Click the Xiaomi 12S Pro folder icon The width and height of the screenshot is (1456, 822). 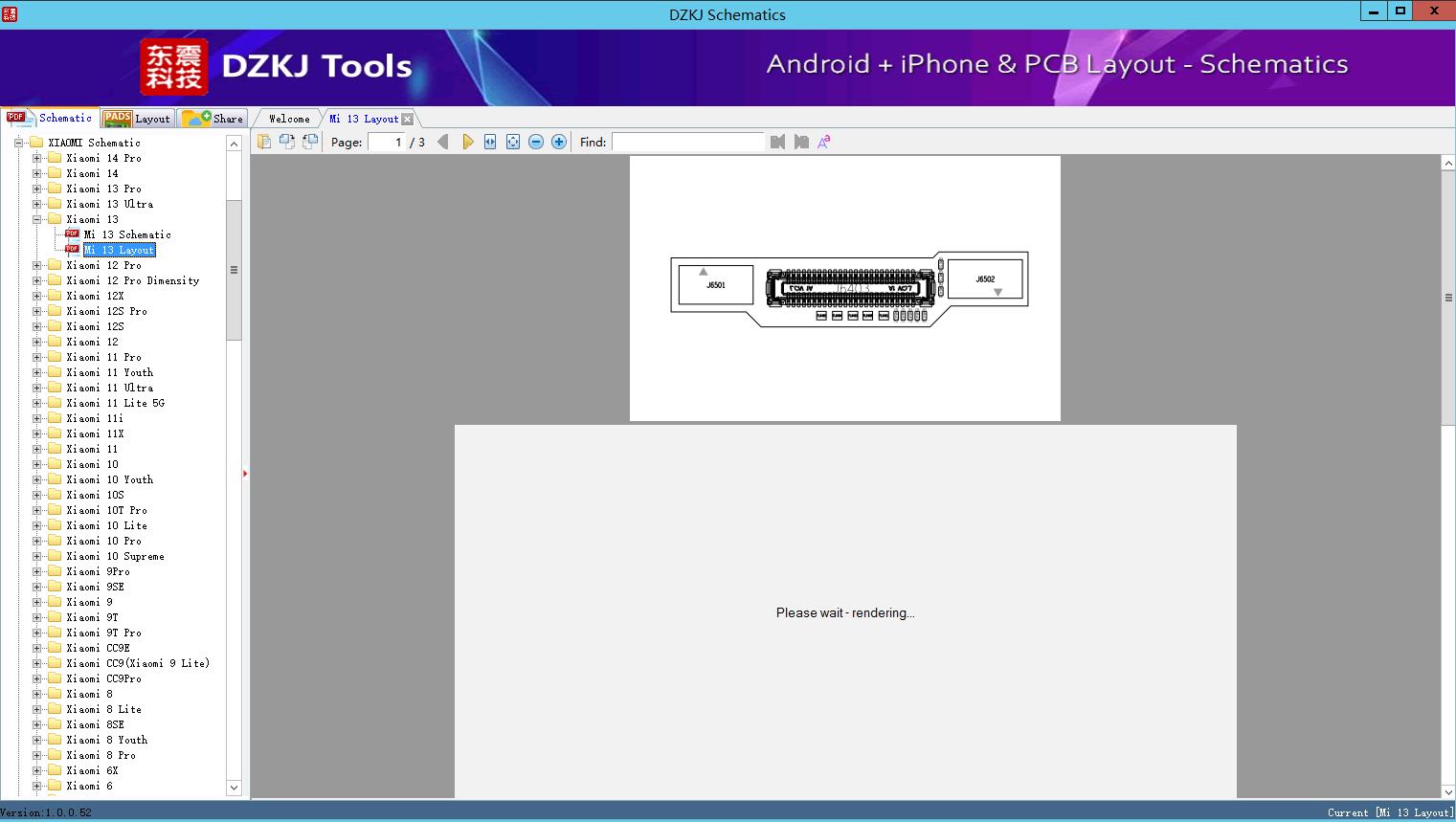coord(55,311)
